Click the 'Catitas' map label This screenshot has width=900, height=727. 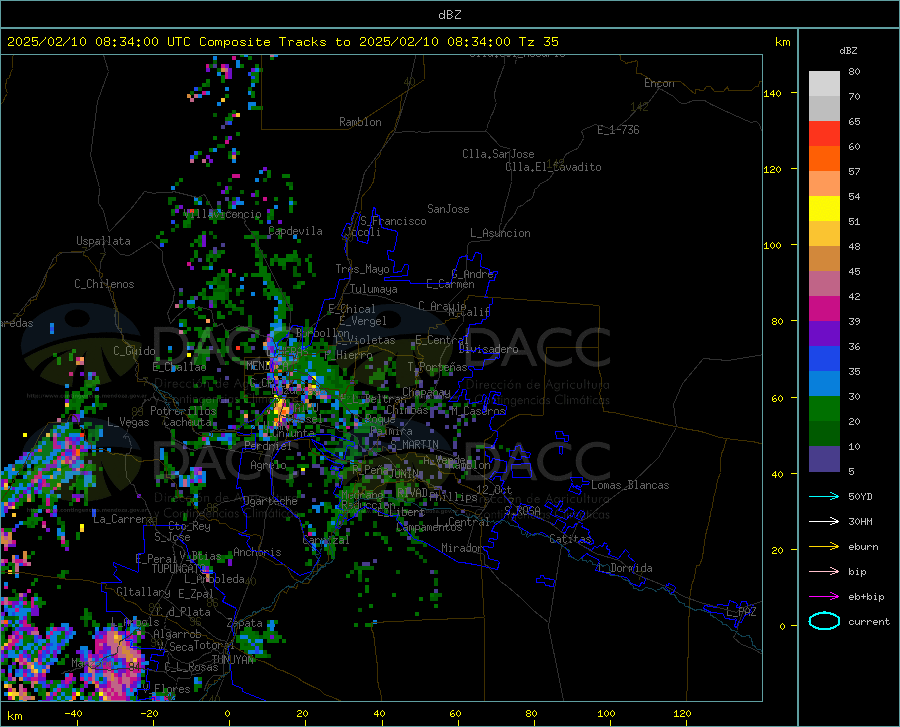570,539
